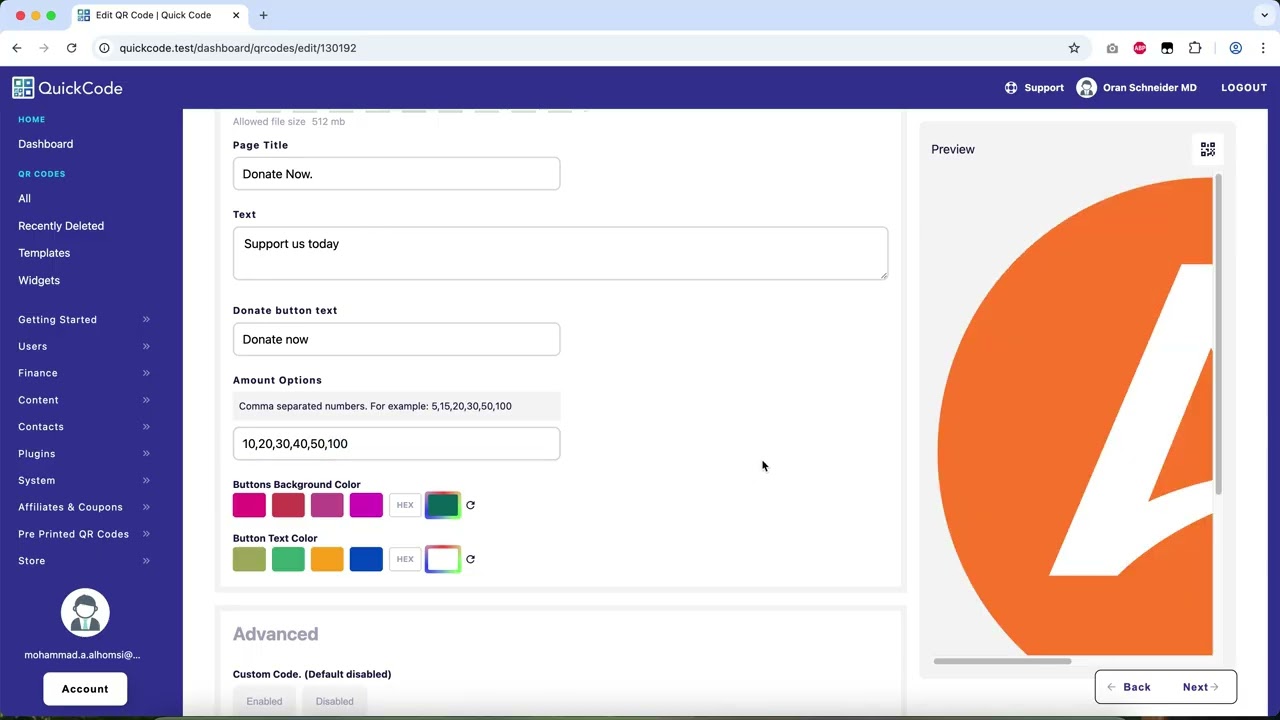Expand Pre Printed QR Codes section
The width and height of the screenshot is (1280, 720).
[x=84, y=534]
